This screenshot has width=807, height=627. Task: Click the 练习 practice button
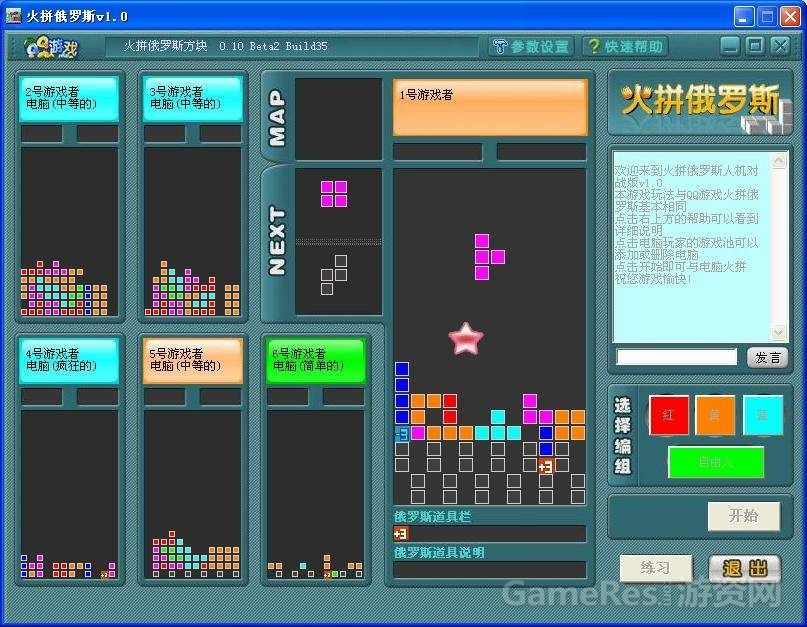(x=655, y=568)
